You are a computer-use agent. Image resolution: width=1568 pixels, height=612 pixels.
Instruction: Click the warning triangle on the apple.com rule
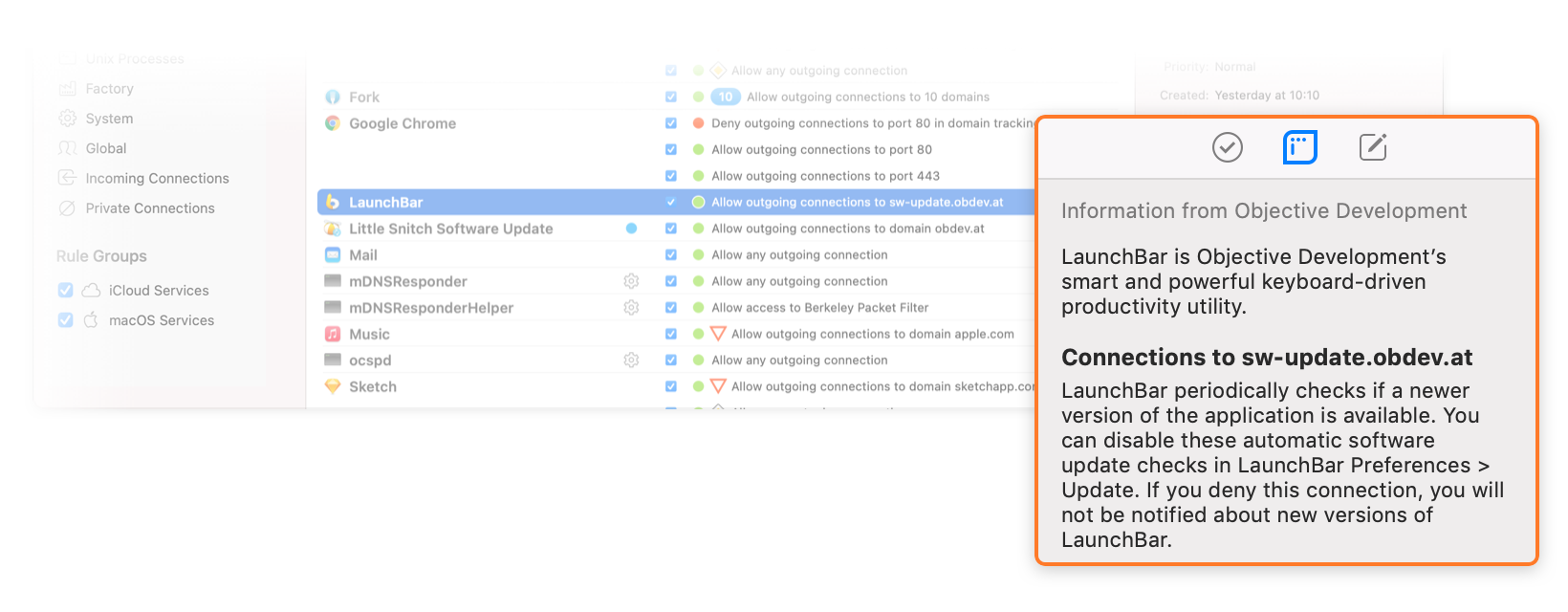click(718, 334)
